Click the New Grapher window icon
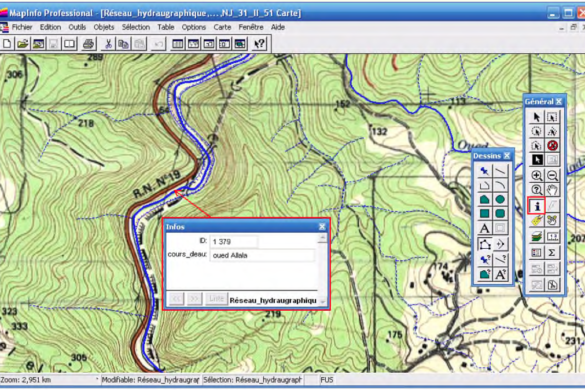Viewport: 585px width, 390px height. pos(209,44)
